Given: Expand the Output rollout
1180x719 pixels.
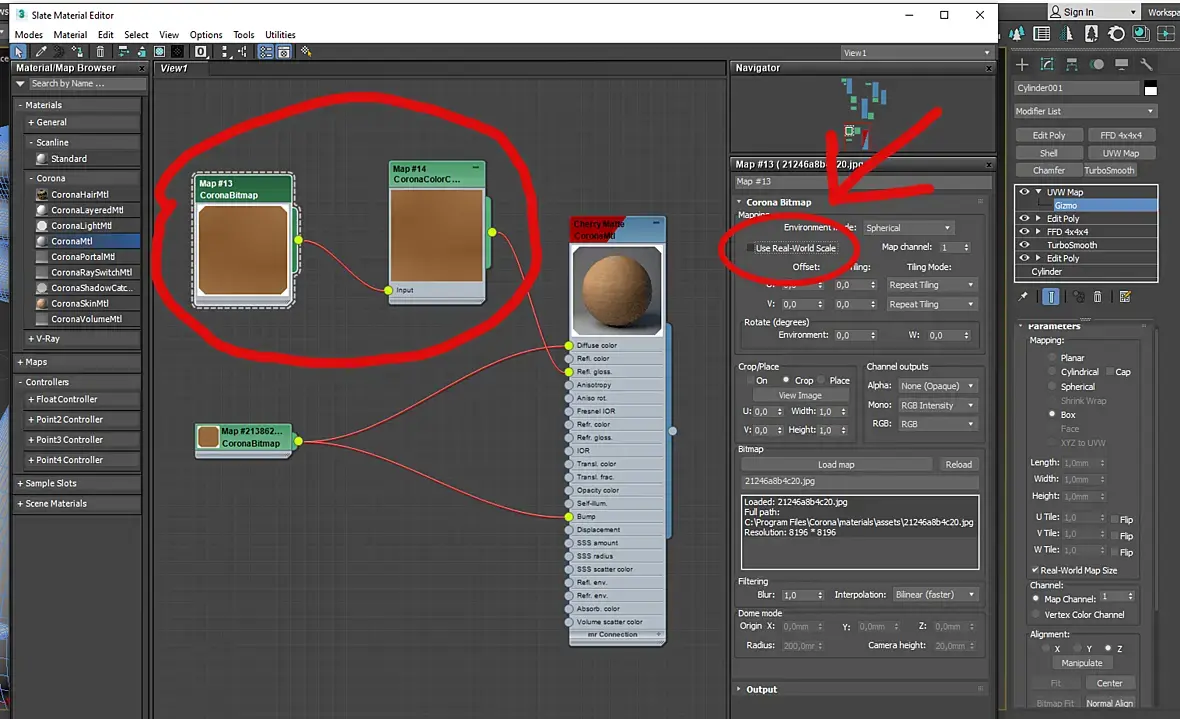Looking at the screenshot, I should pyautogui.click(x=761, y=689).
